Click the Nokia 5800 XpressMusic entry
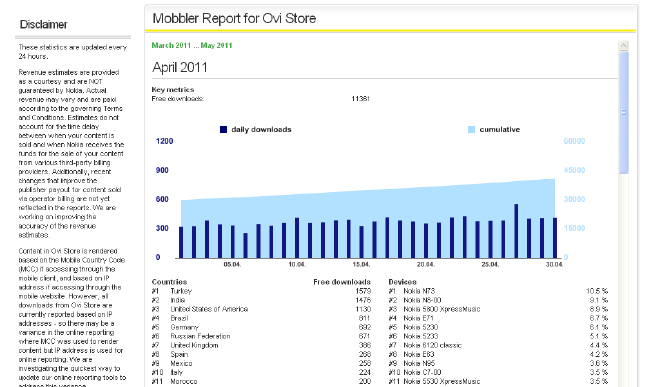 pyautogui.click(x=442, y=309)
